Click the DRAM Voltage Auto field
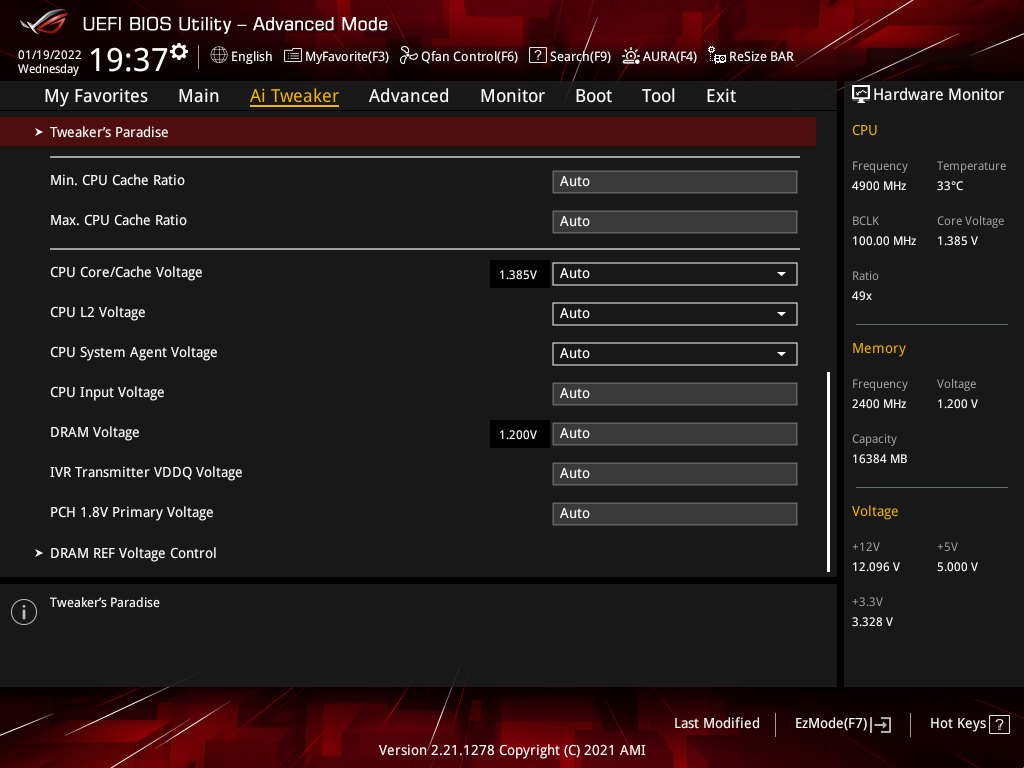The image size is (1024, 768). pos(675,434)
